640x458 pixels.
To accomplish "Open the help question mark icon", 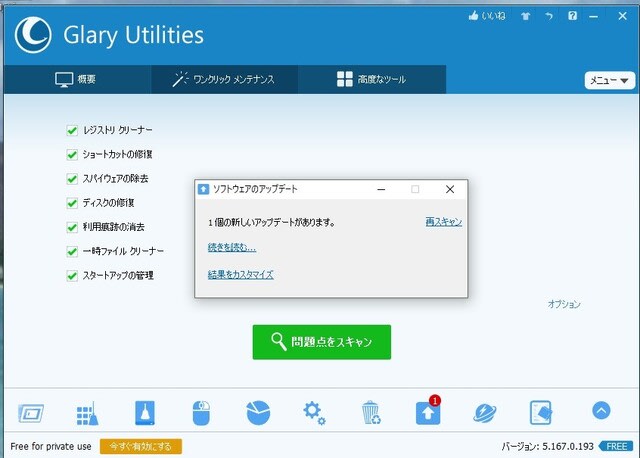I will (573, 16).
